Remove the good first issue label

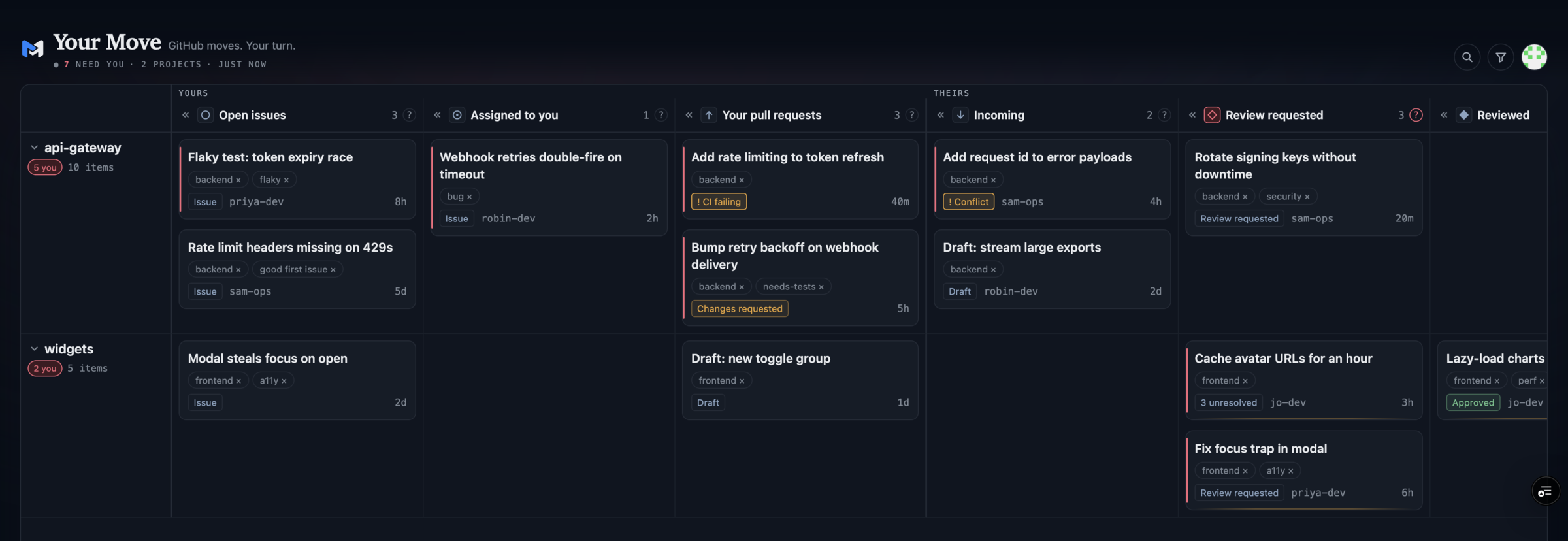coord(333,270)
